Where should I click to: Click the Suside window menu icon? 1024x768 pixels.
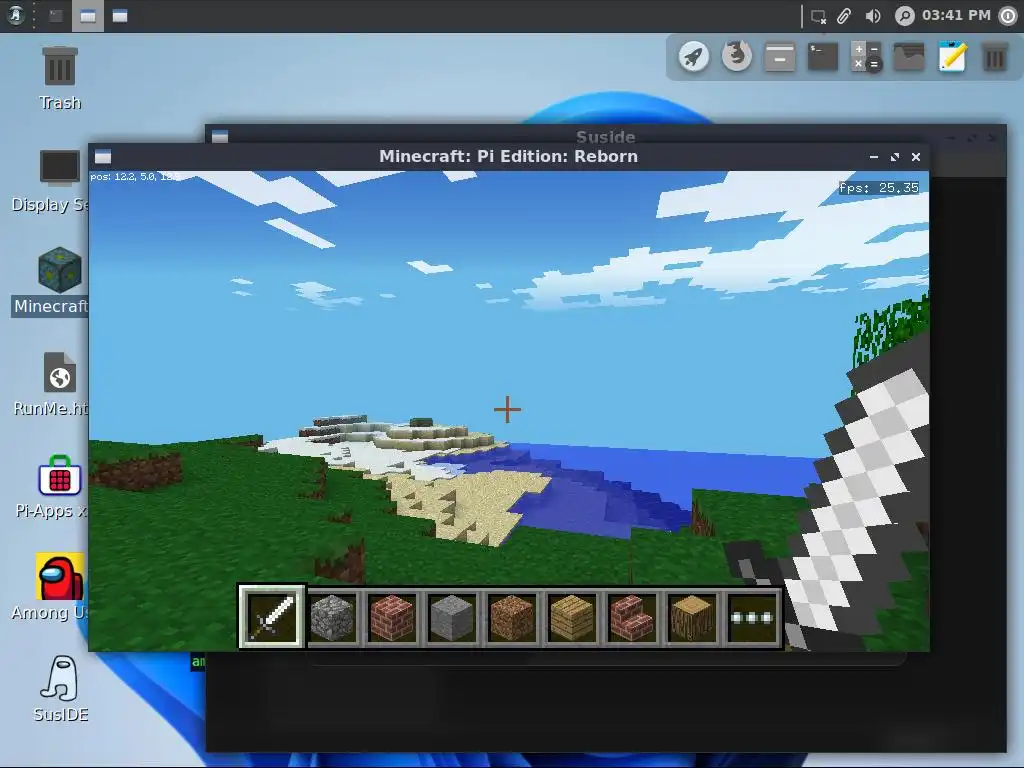point(220,136)
